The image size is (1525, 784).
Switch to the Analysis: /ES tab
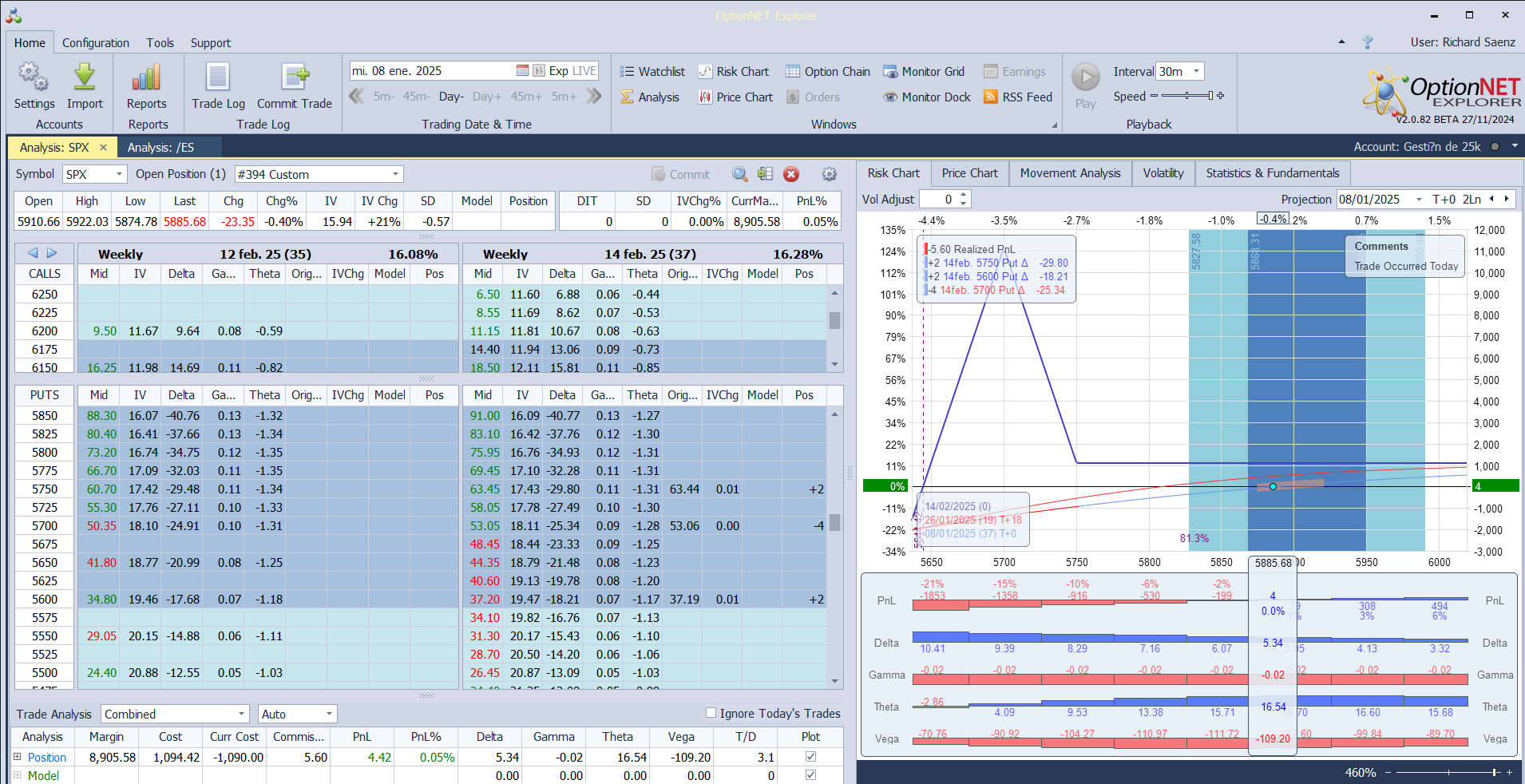pyautogui.click(x=160, y=148)
